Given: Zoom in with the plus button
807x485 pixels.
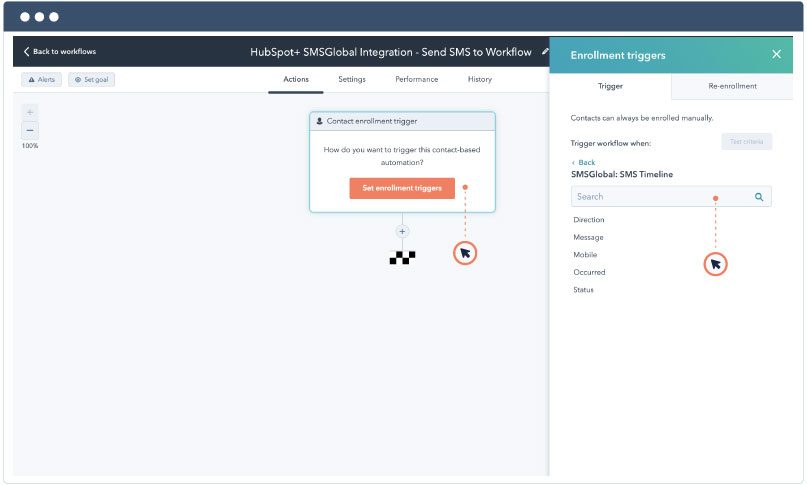Looking at the screenshot, I should pos(30,112).
